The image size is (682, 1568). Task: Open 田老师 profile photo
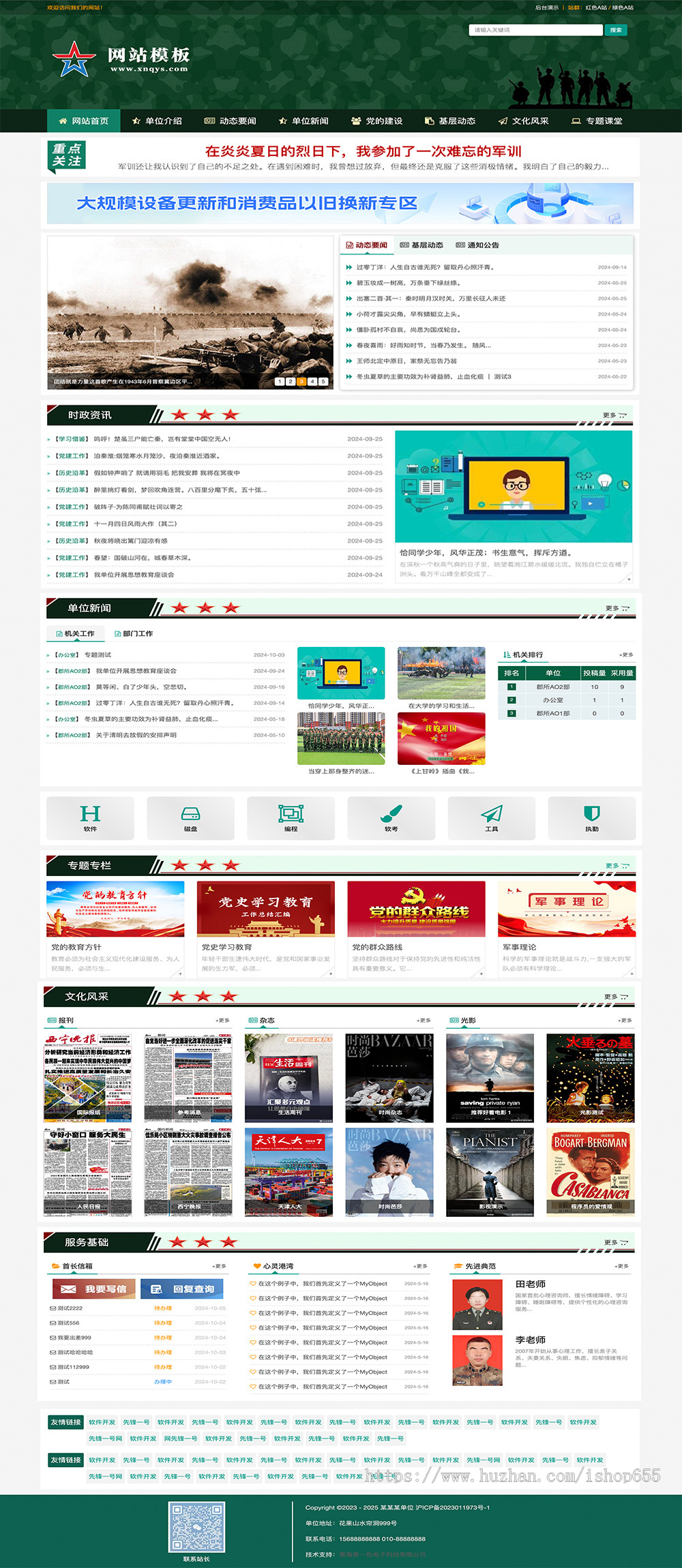(477, 1304)
